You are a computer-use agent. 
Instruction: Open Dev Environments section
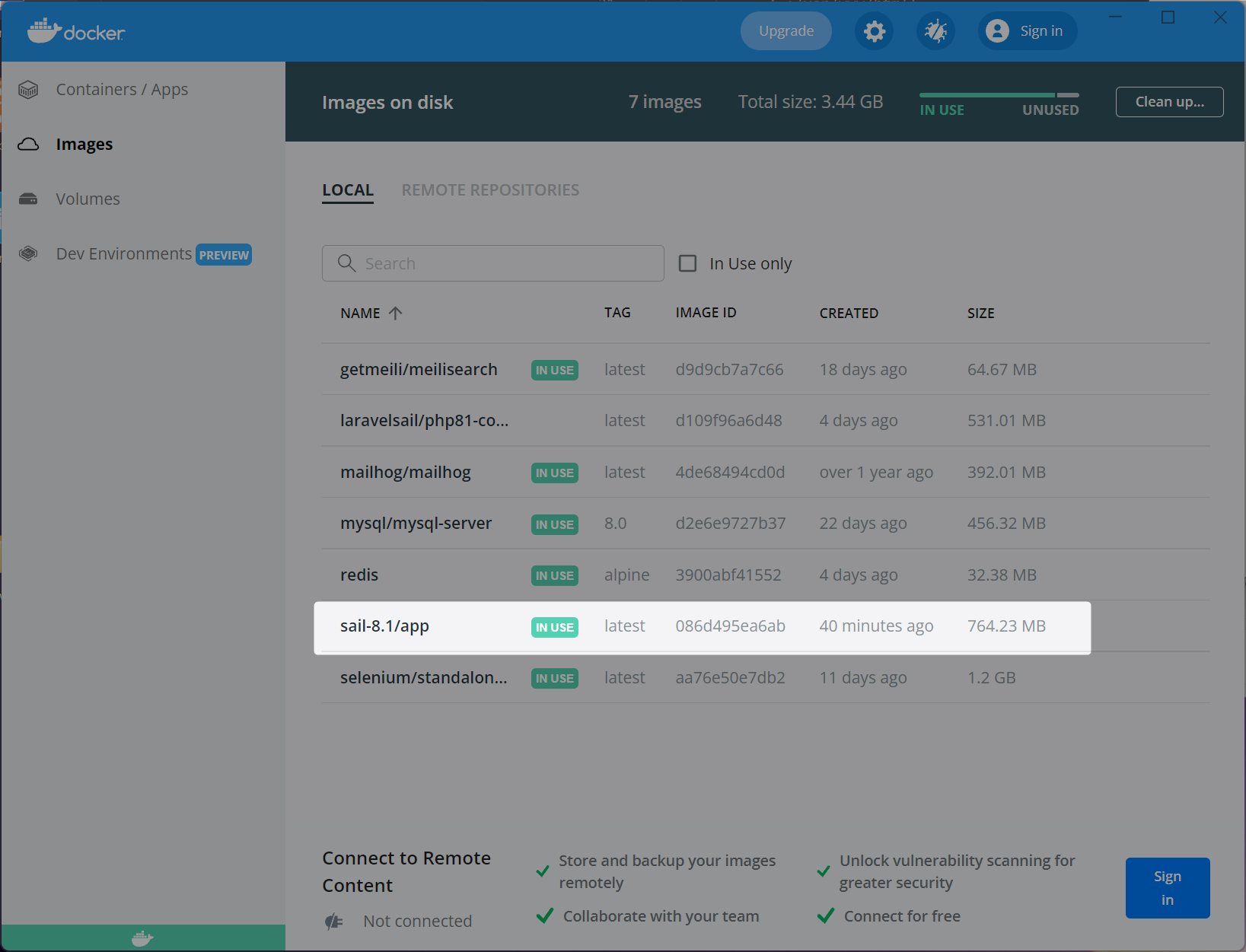pos(124,254)
